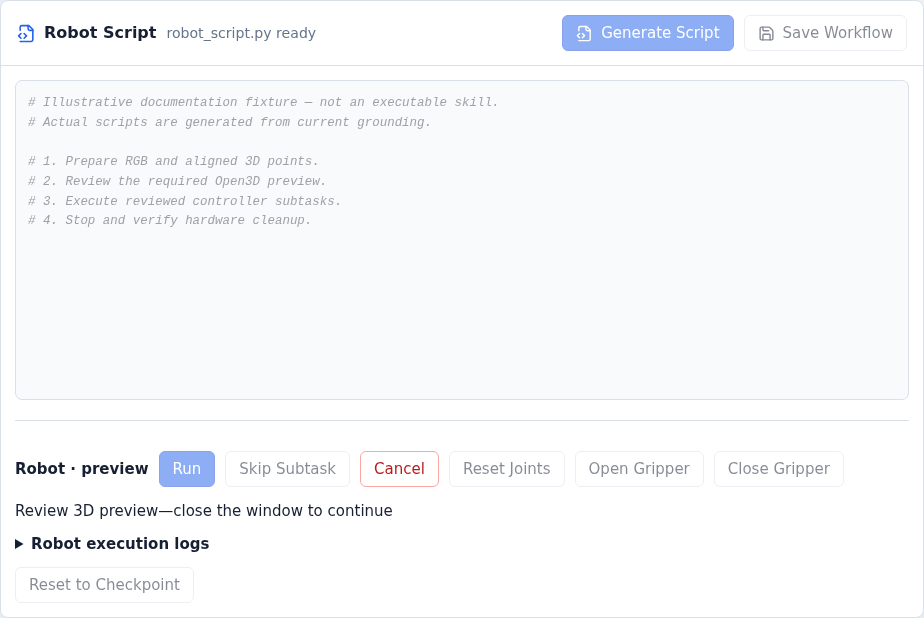Screen dimensions: 924x618
Task: Click the 'Robot execution logs' title text
Action: click(120, 544)
